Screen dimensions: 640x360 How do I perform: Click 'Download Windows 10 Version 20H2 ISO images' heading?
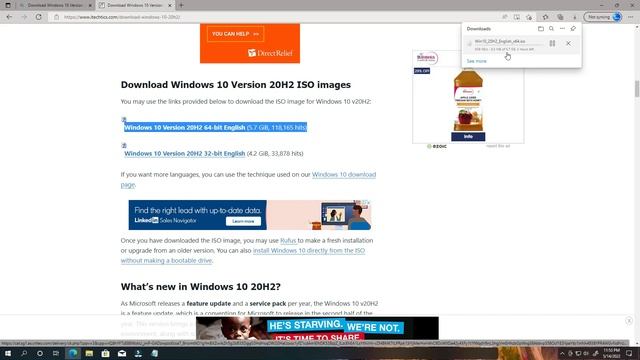236,84
